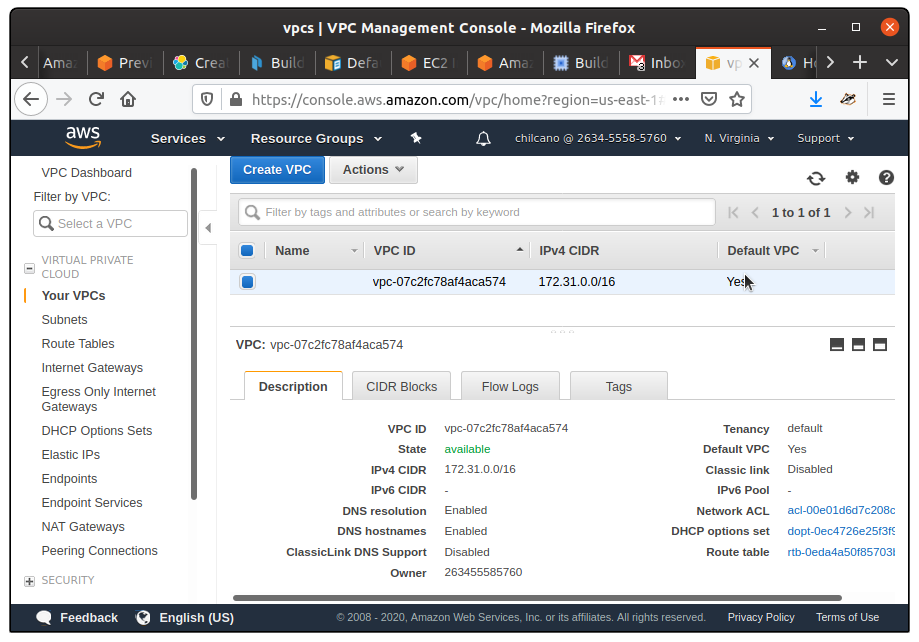Sort by the VPC ID column header

447,251
